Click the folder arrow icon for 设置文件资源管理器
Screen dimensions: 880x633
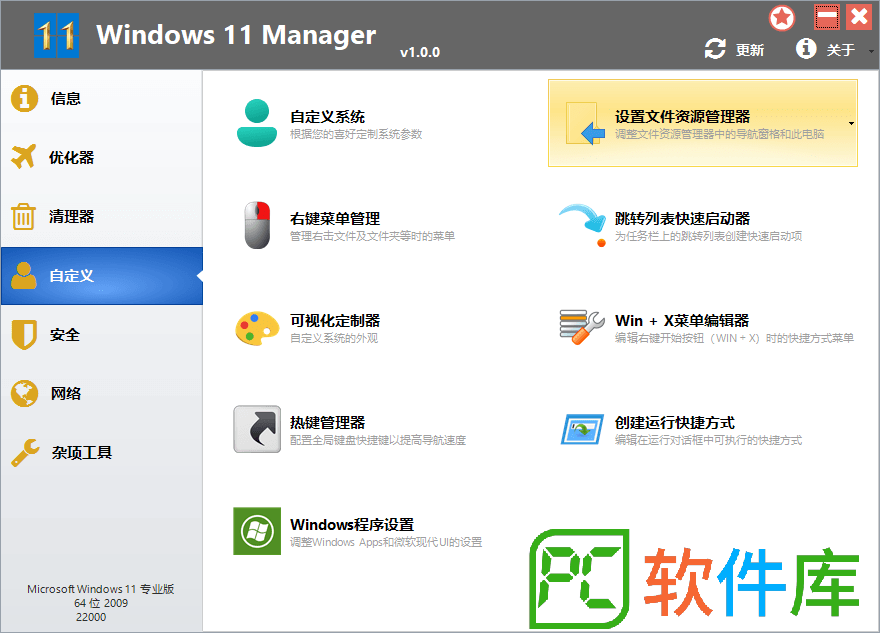pyautogui.click(x=585, y=123)
